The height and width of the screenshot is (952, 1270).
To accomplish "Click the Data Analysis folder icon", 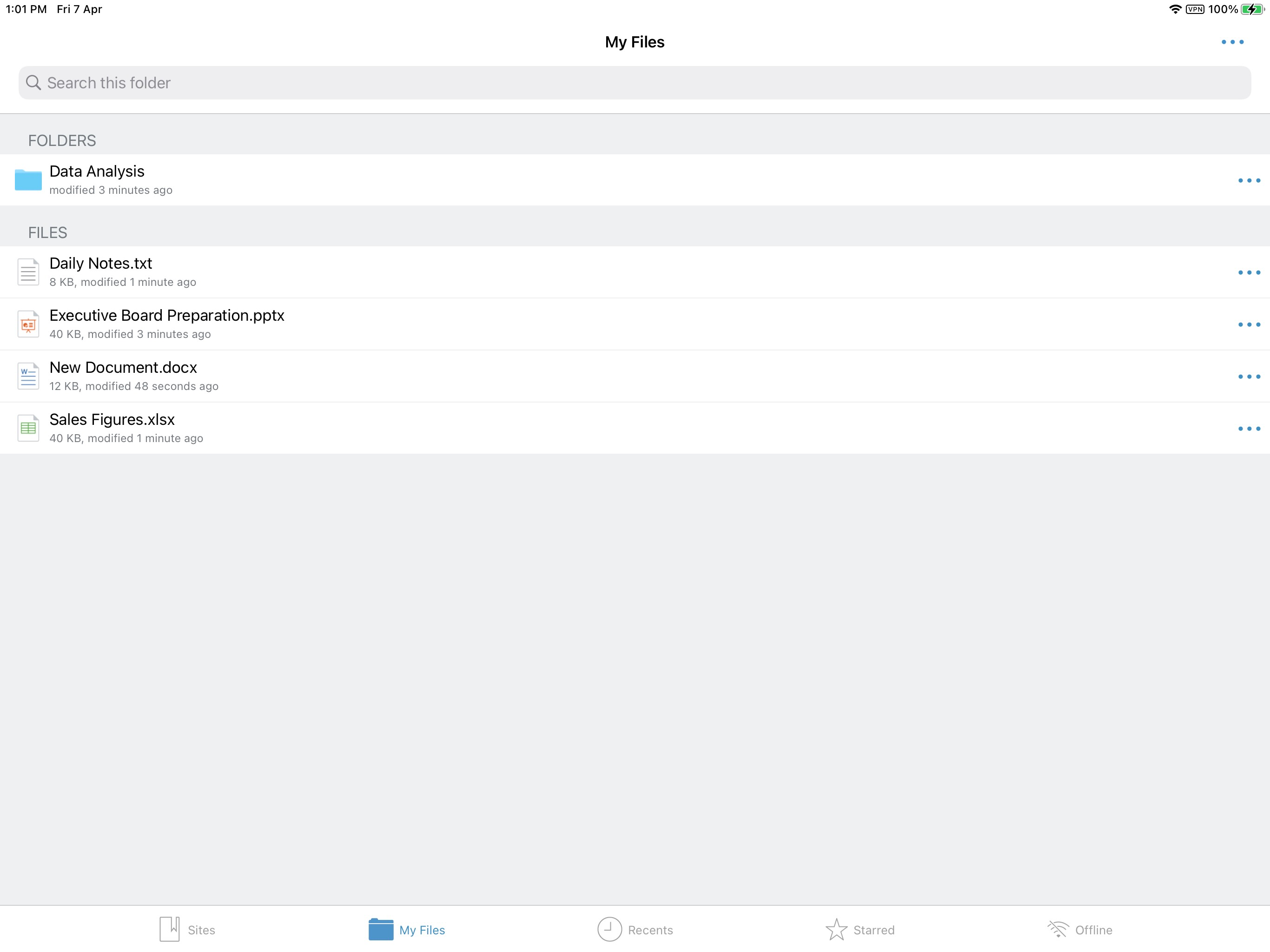I will [x=28, y=180].
